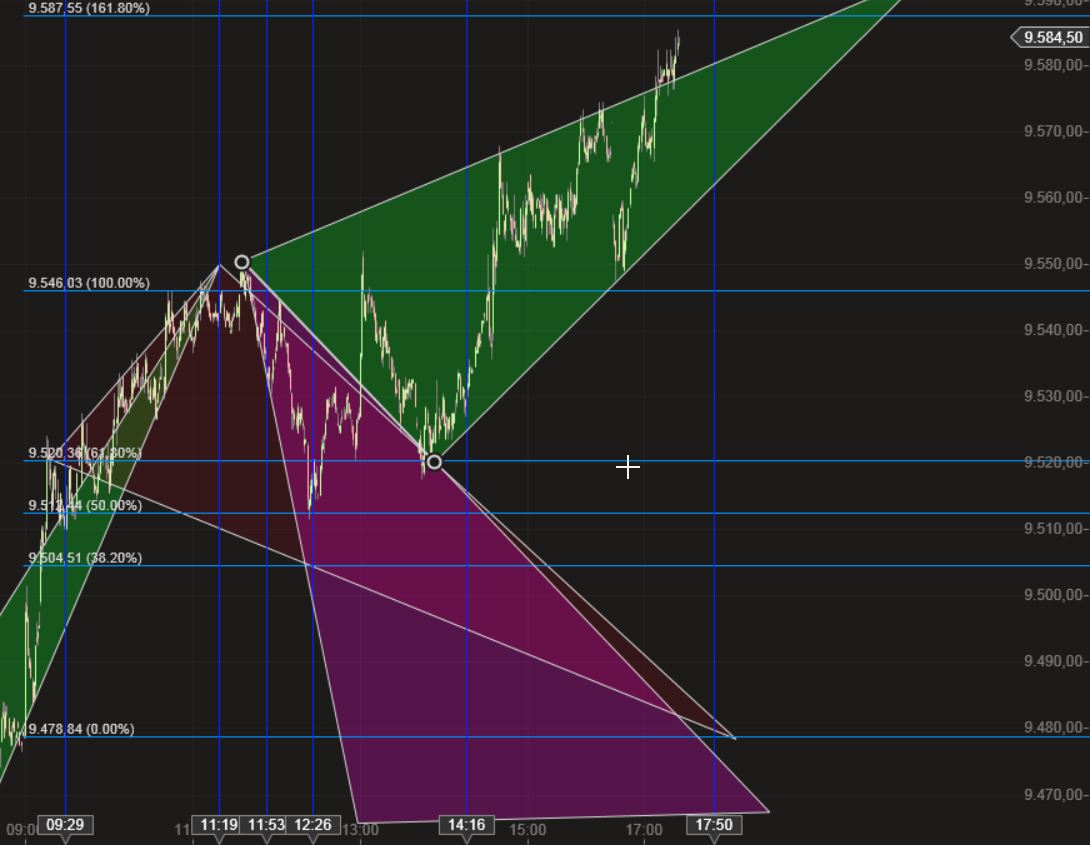The image size is (1090, 845).
Task: Select the purple triangle drawing fill
Action: pyautogui.click(x=500, y=650)
